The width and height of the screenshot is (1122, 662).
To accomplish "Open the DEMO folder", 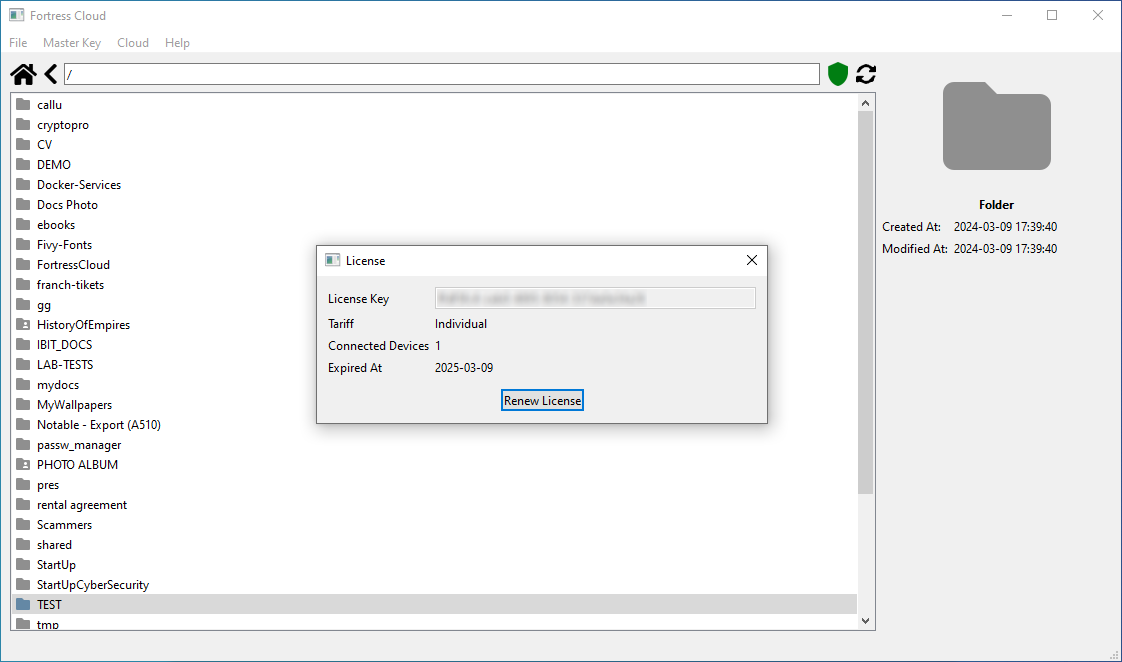I will (x=53, y=164).
